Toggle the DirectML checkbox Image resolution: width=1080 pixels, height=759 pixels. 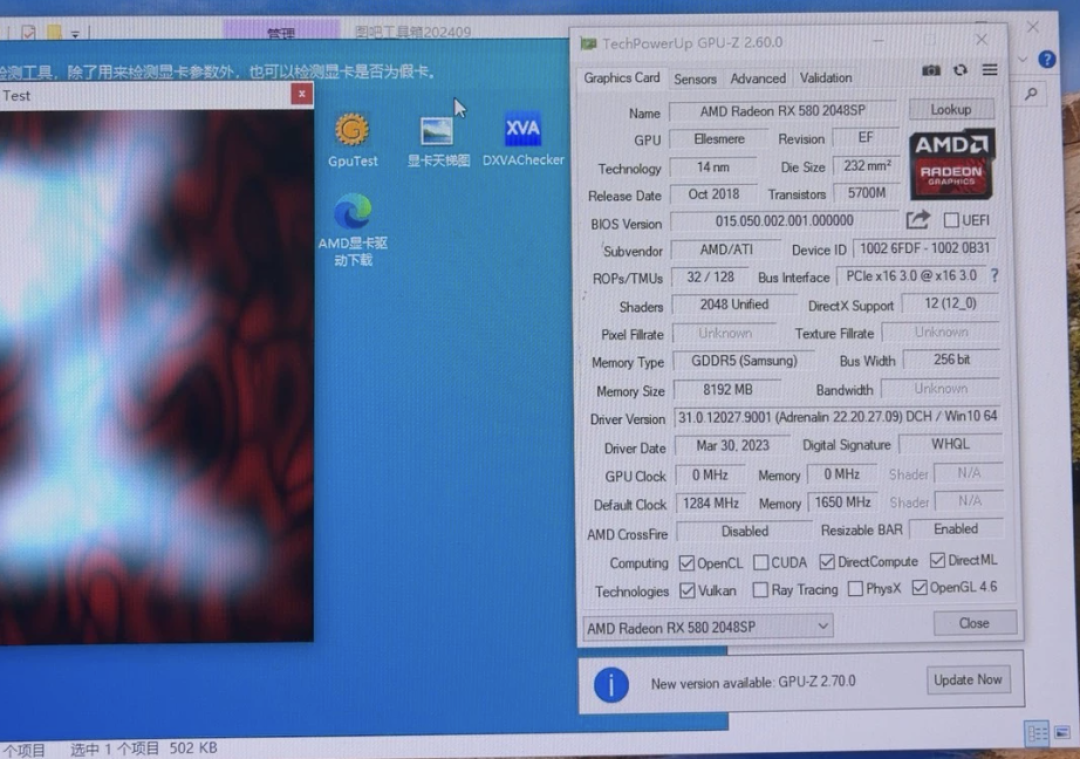(937, 561)
